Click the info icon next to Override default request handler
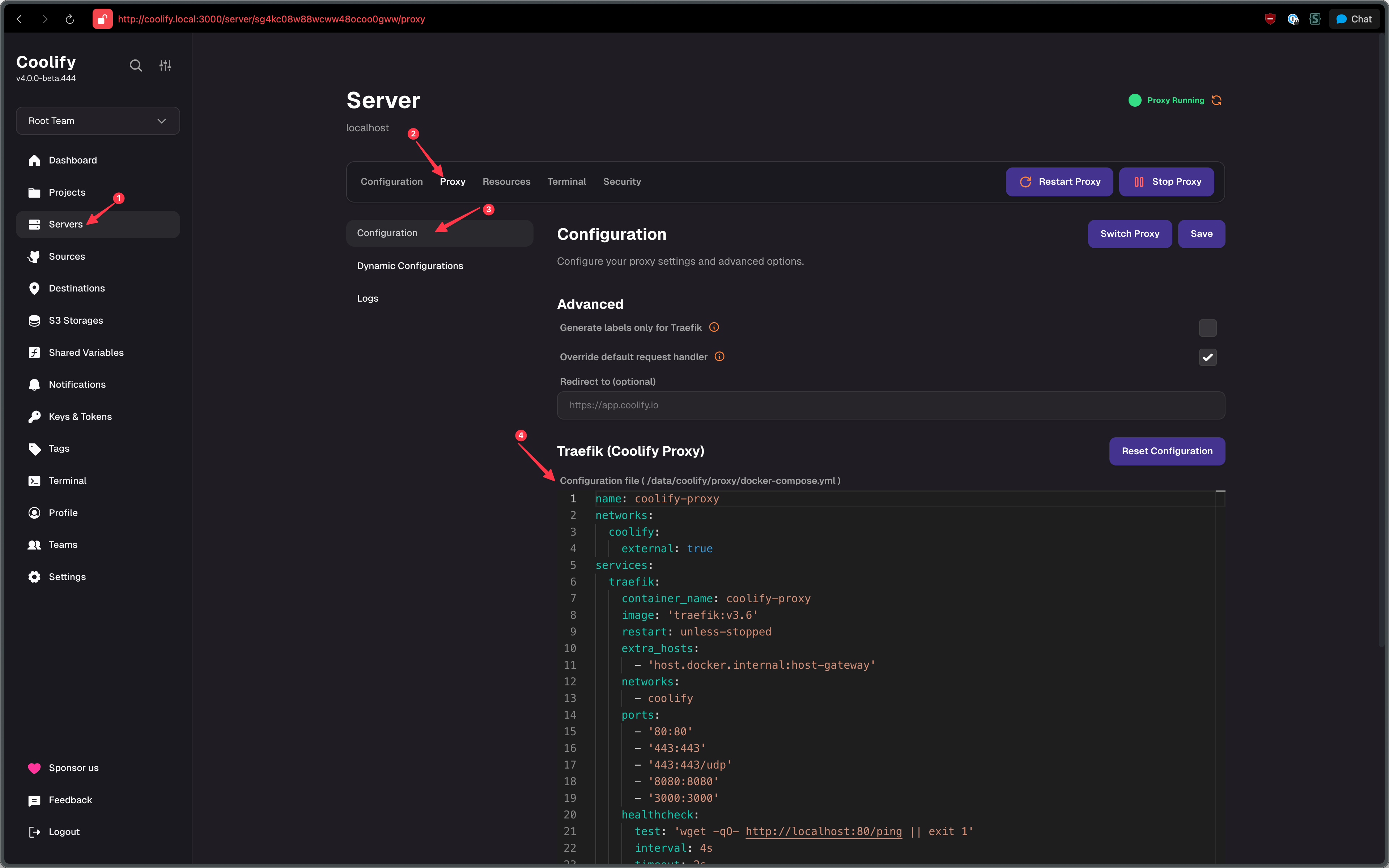Viewport: 1389px width, 868px height. point(720,357)
